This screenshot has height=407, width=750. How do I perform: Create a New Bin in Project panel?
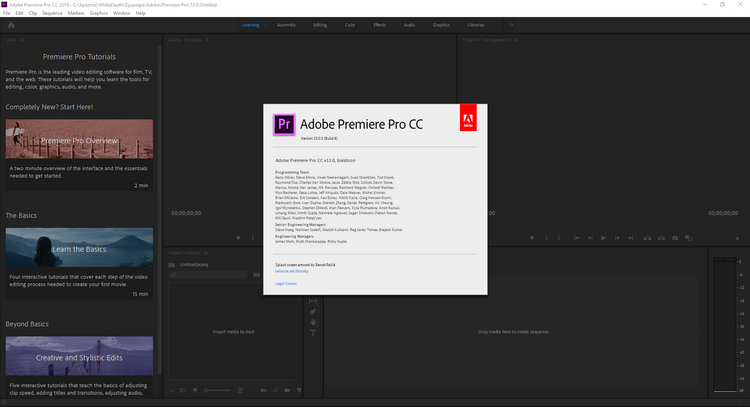coord(287,390)
